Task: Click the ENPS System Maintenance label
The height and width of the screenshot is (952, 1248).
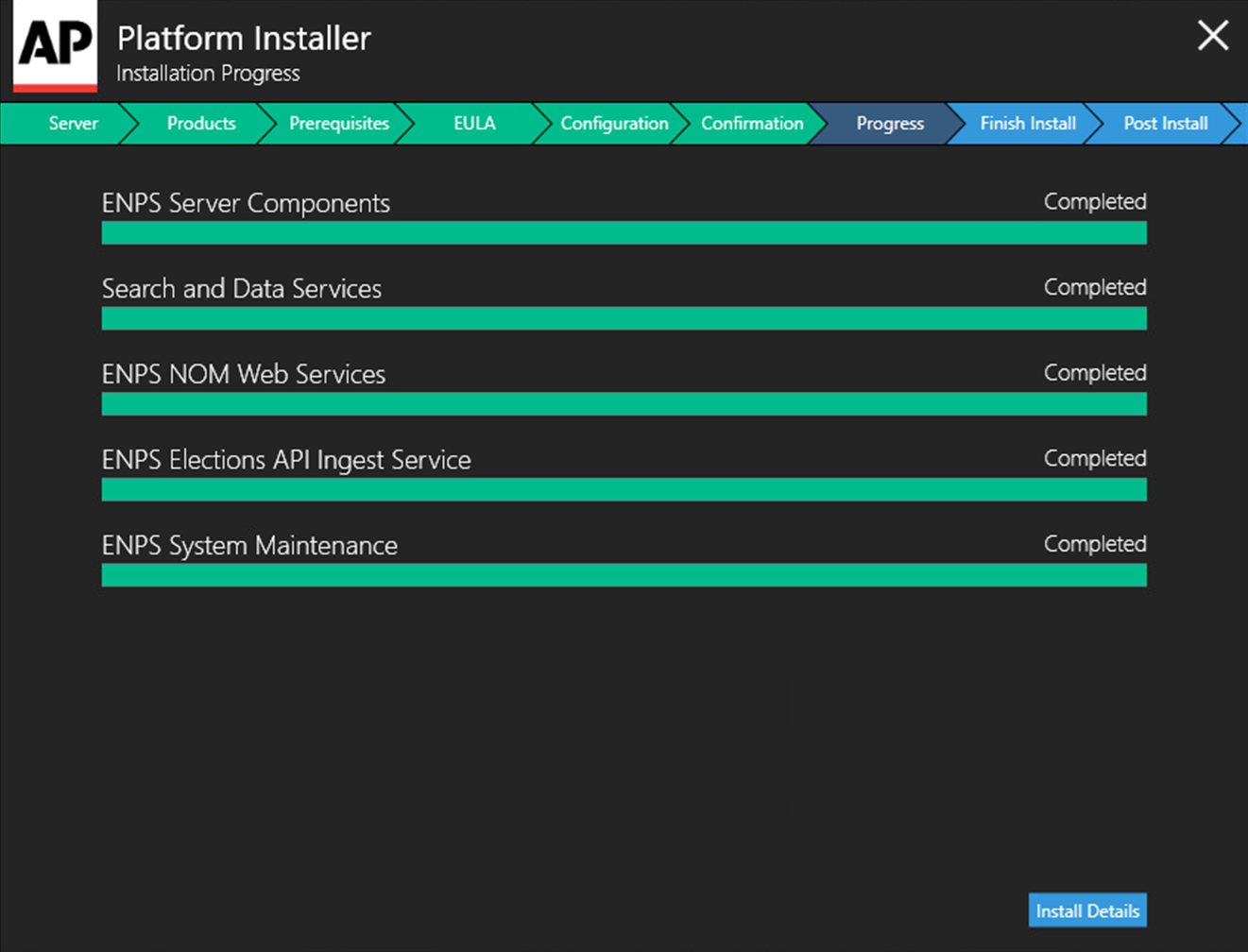Action: (x=249, y=545)
